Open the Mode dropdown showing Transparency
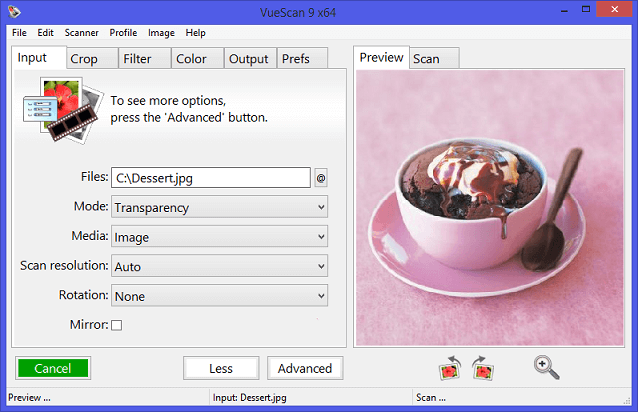This screenshot has width=638, height=412. (x=219, y=207)
